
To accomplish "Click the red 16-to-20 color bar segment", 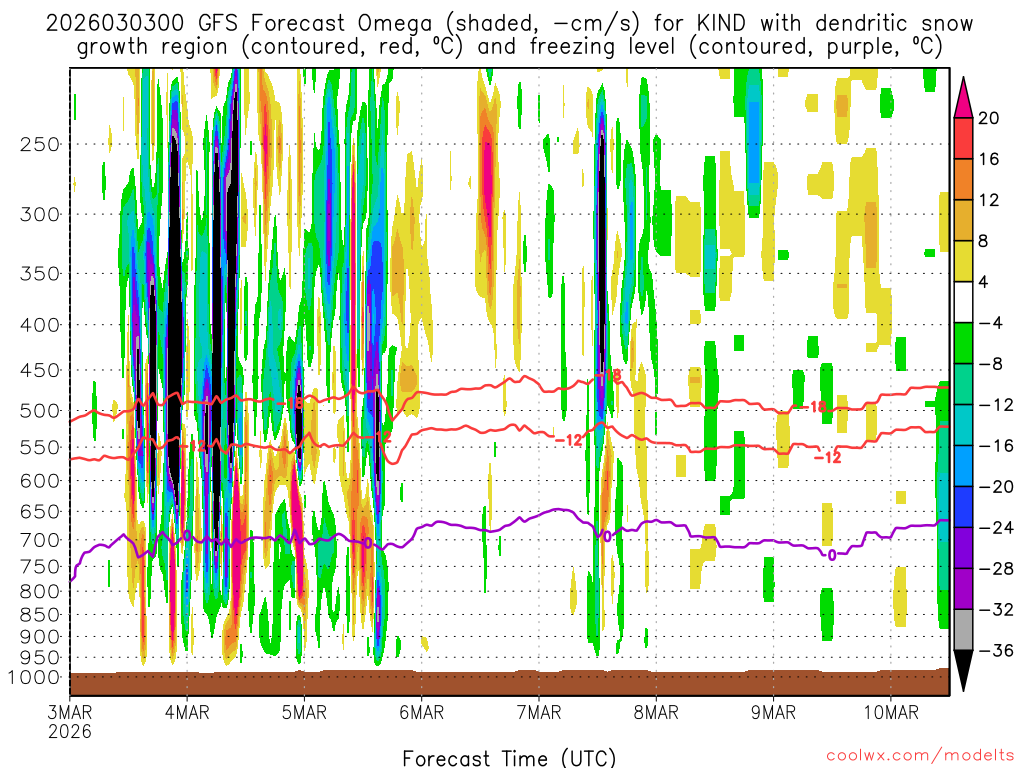I will click(x=963, y=138).
